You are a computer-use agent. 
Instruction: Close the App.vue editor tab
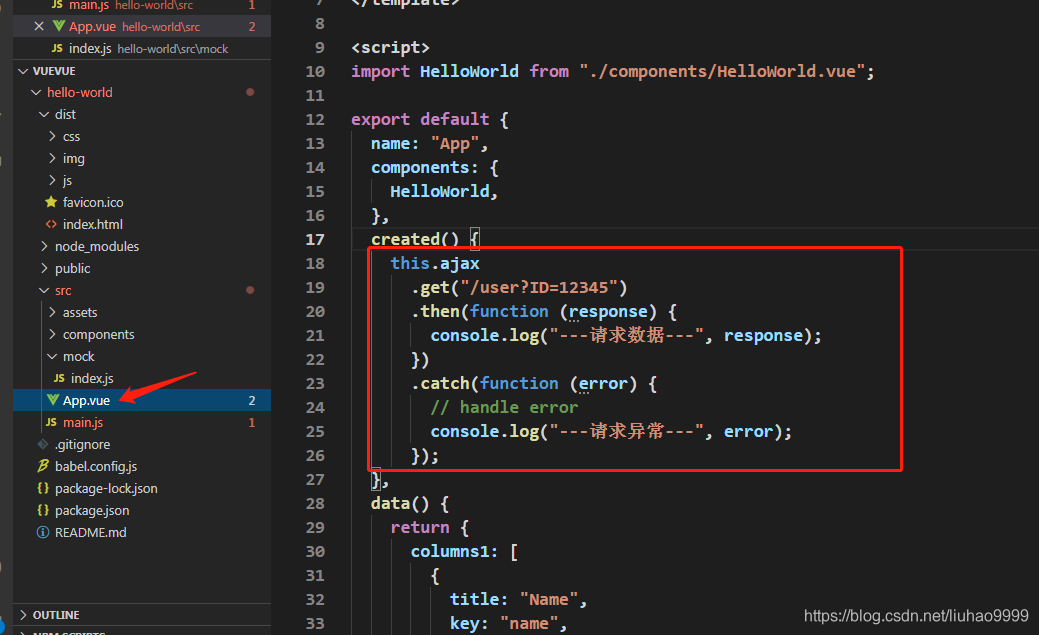(x=38, y=26)
